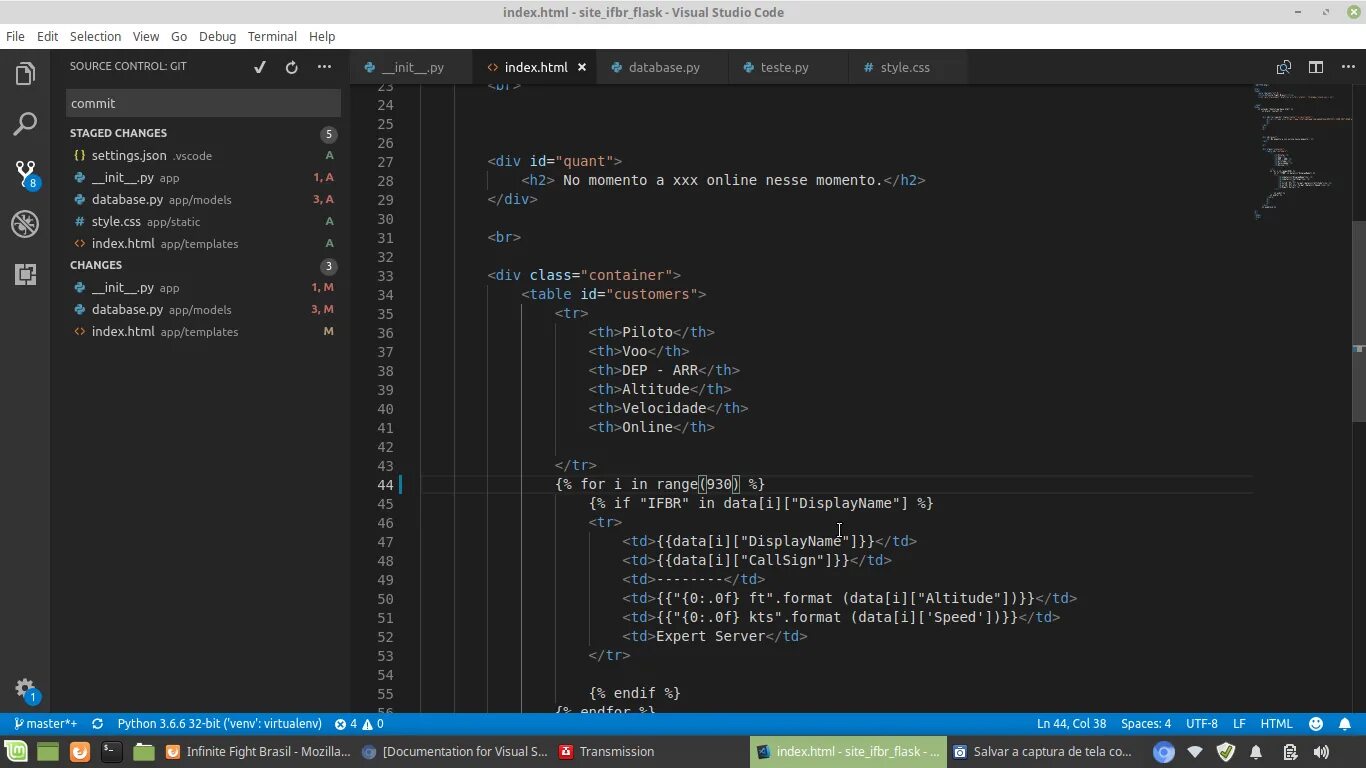Open the Selection menu
Viewport: 1366px width, 768px height.
(x=95, y=36)
